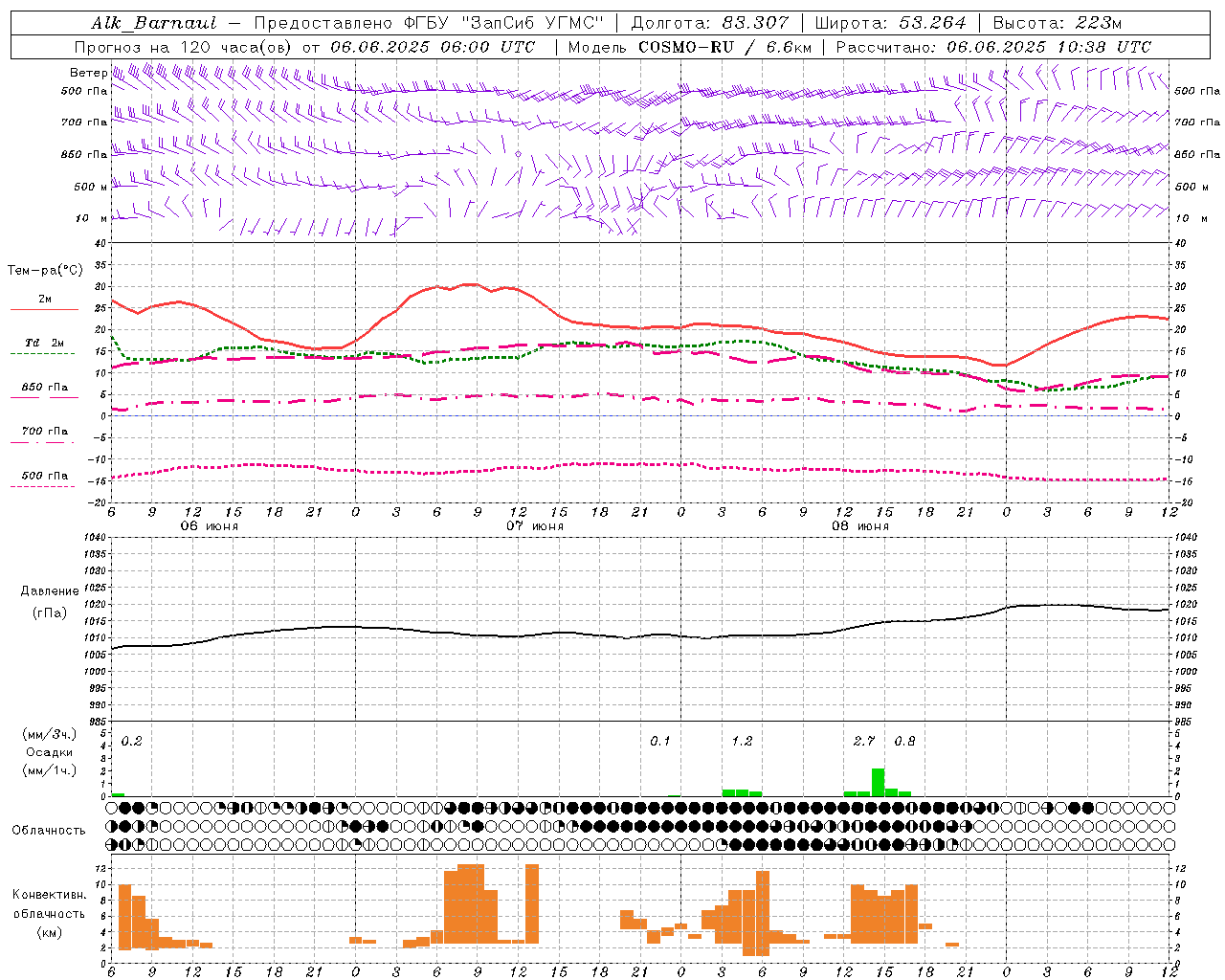Screen dimensions: 1225x980
Task: Click the tallest green precipitation bar
Action: (878, 783)
